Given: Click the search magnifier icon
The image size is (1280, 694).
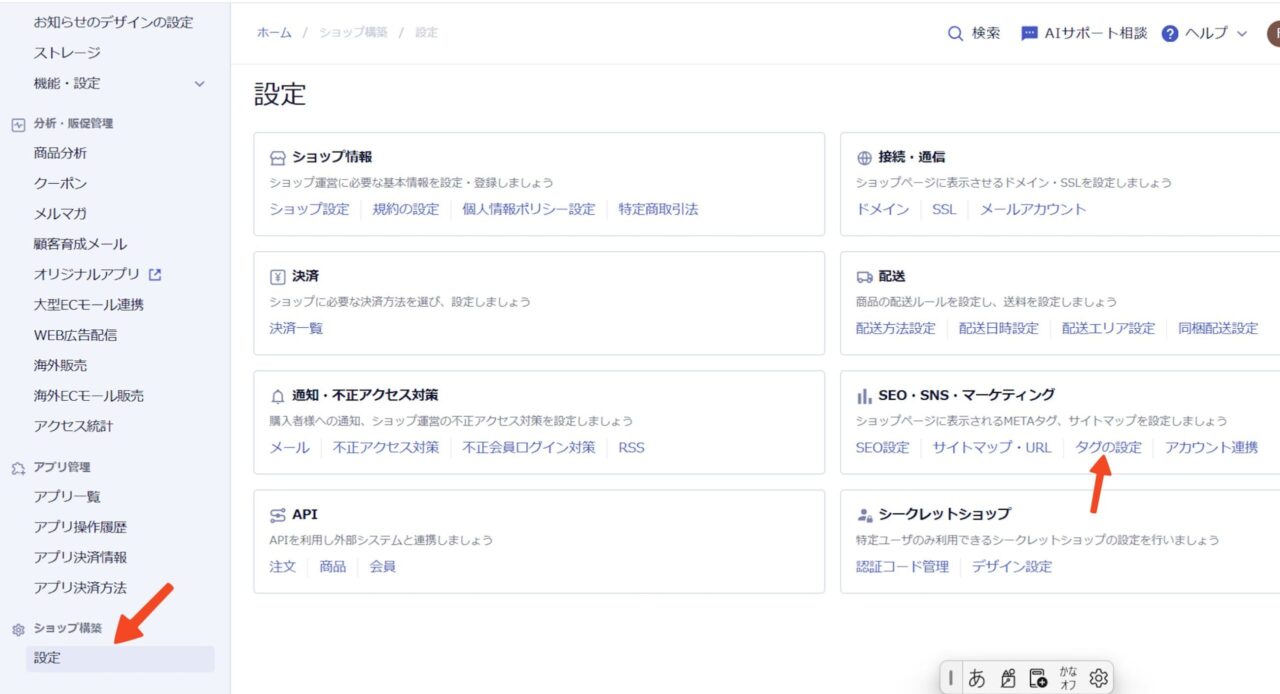Looking at the screenshot, I should click(x=955, y=33).
